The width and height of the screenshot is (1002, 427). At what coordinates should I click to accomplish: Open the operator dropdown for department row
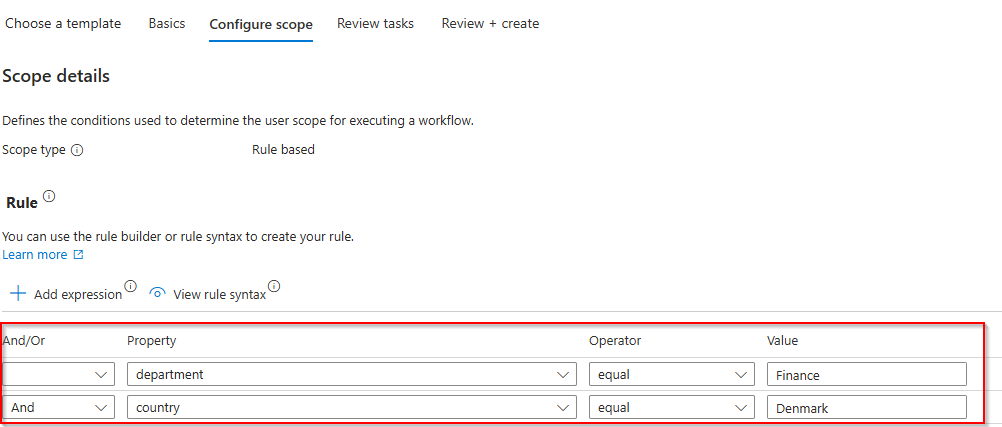pyautogui.click(x=671, y=374)
